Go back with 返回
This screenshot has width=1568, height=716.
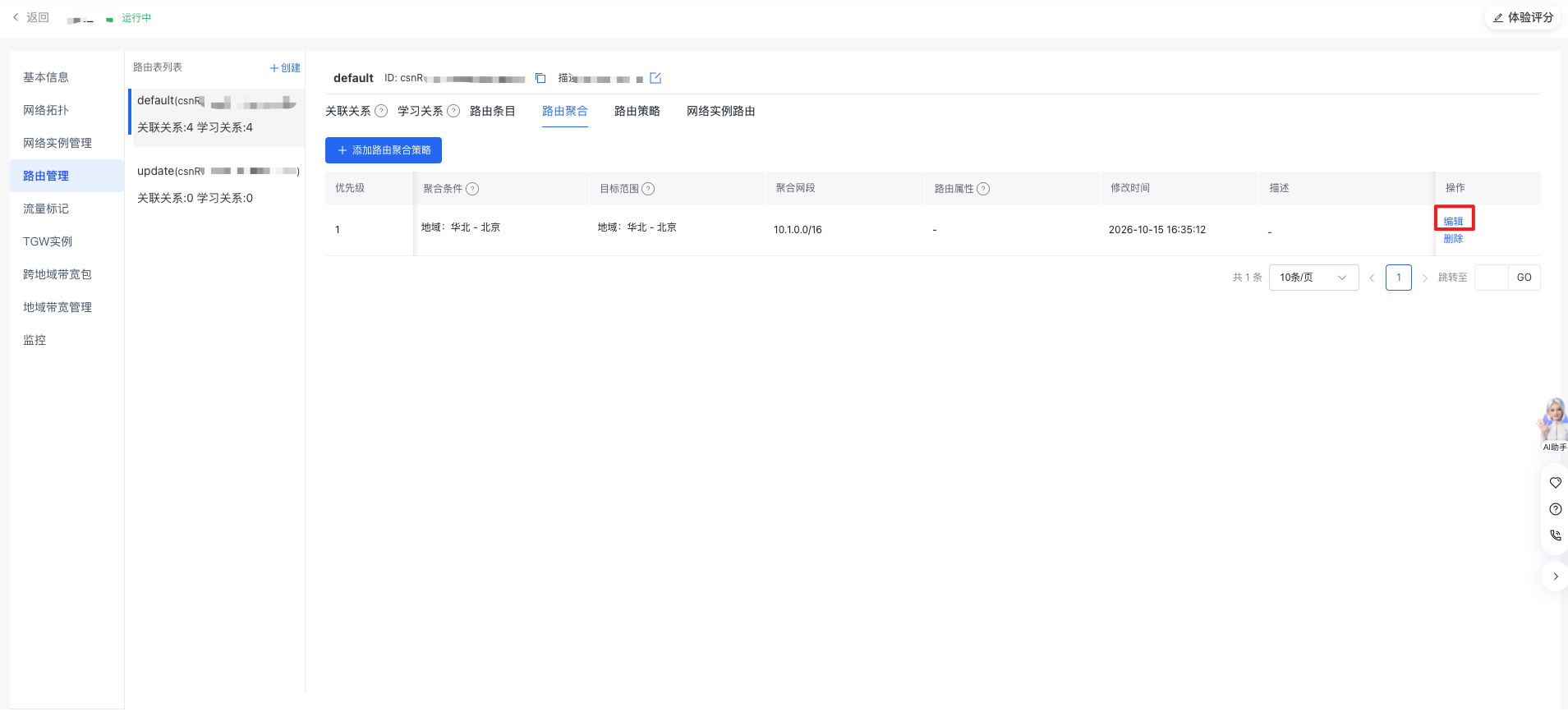click(30, 17)
